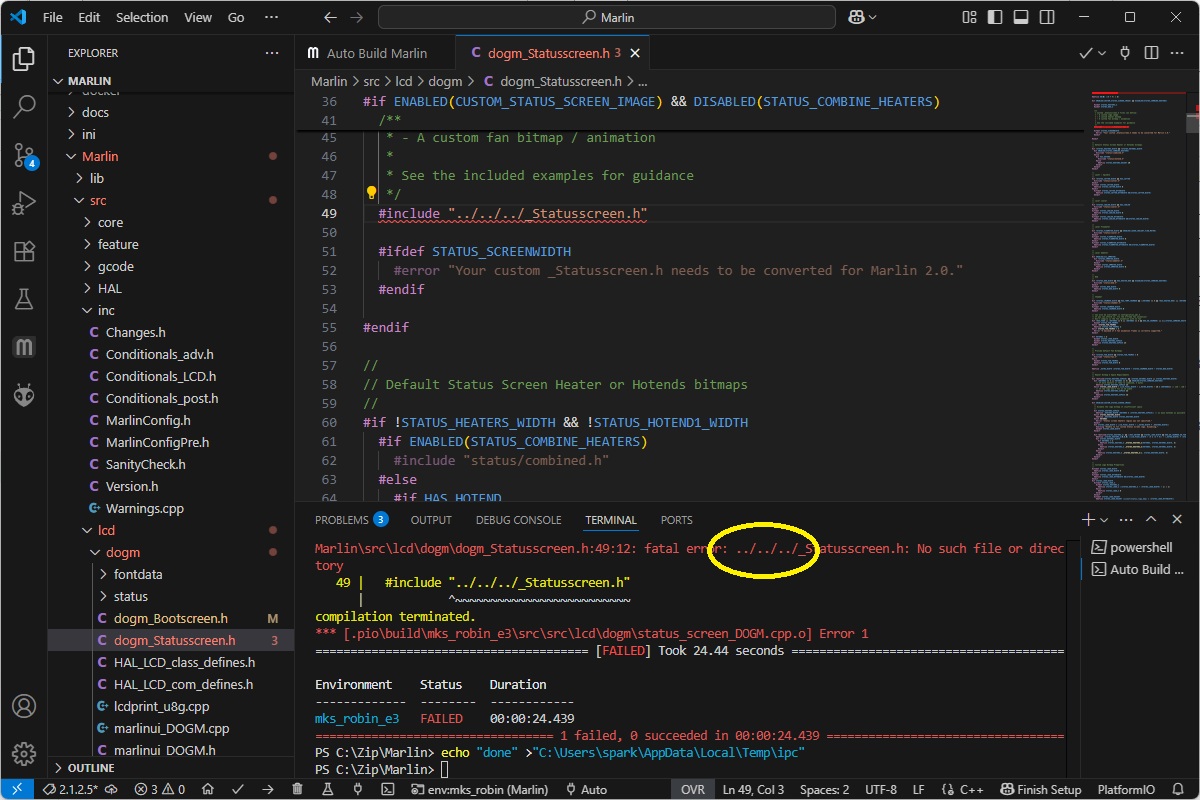The width and height of the screenshot is (1200, 800).
Task: Open the PlatformIO alien icon view
Action: [24, 395]
